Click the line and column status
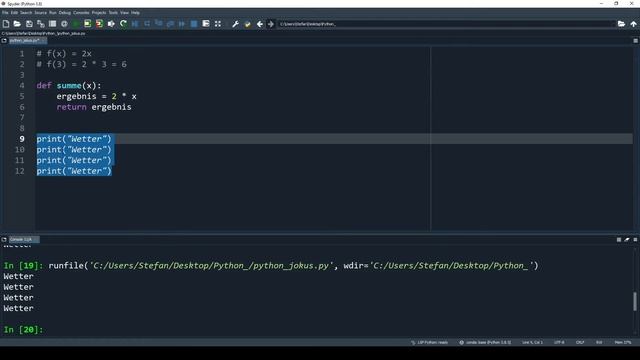640x360 pixels. tap(532, 342)
